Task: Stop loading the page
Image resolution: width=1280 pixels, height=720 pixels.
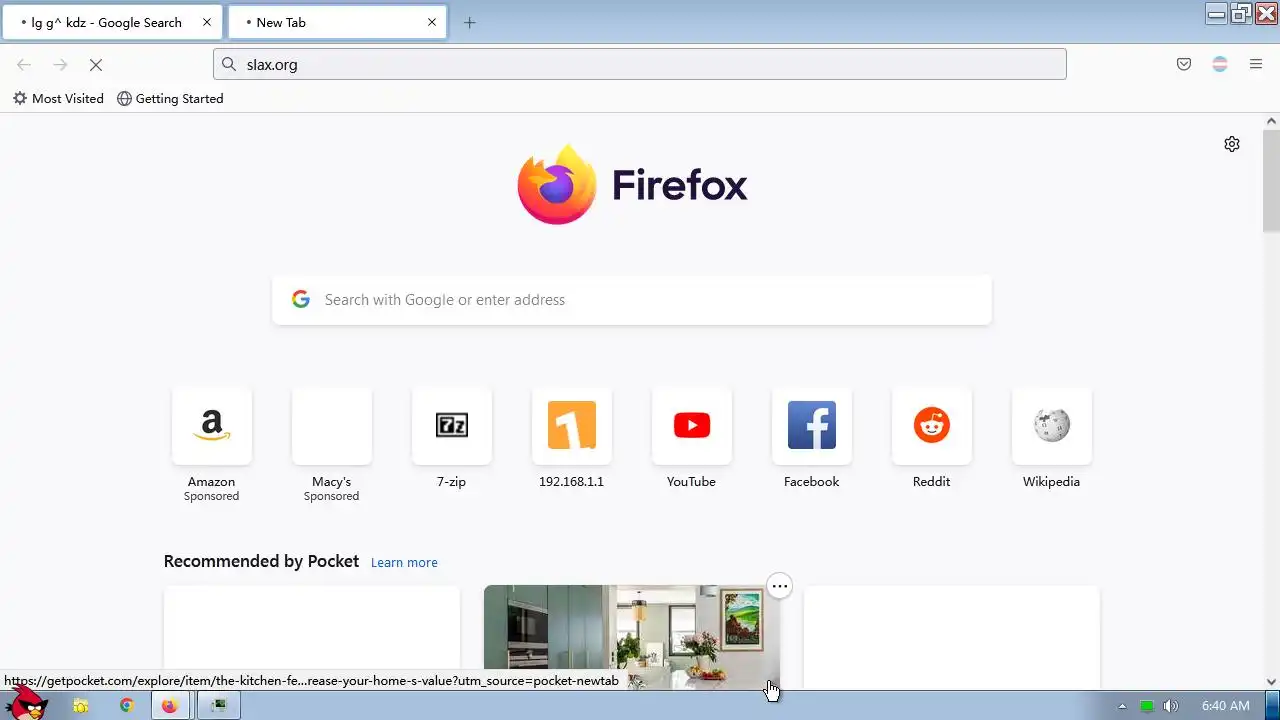Action: coord(96,64)
